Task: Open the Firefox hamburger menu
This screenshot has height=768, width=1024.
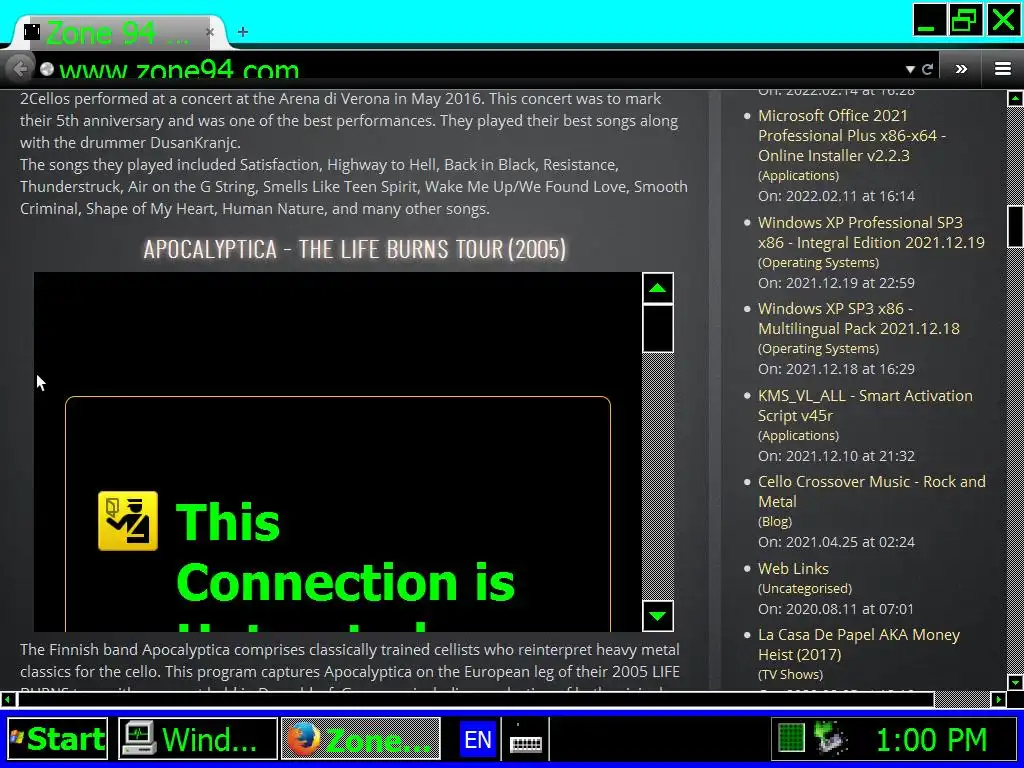Action: coord(1003,69)
